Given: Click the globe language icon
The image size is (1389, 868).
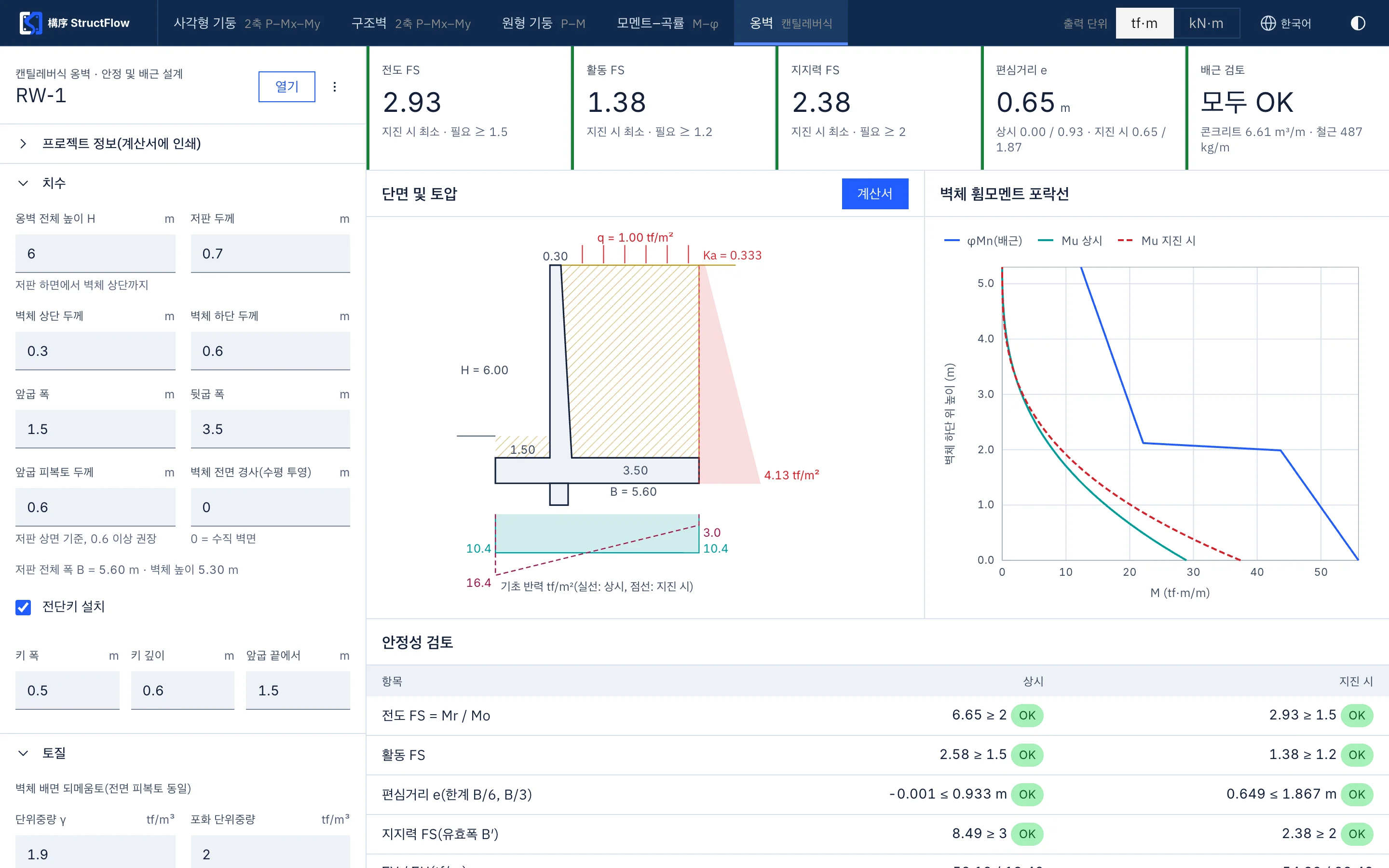Looking at the screenshot, I should (x=1268, y=23).
